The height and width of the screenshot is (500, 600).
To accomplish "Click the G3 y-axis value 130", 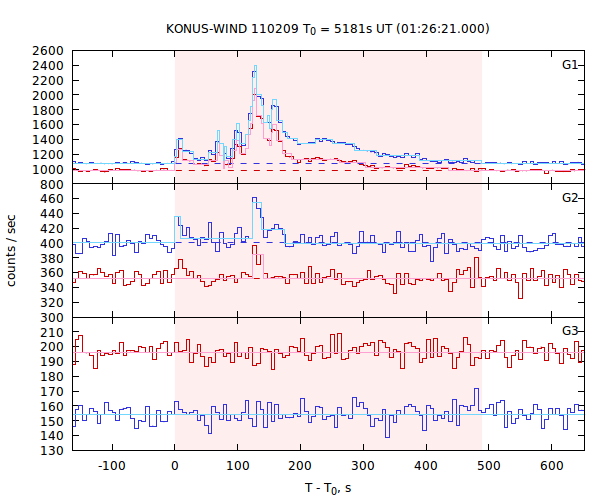I will 52,451.
